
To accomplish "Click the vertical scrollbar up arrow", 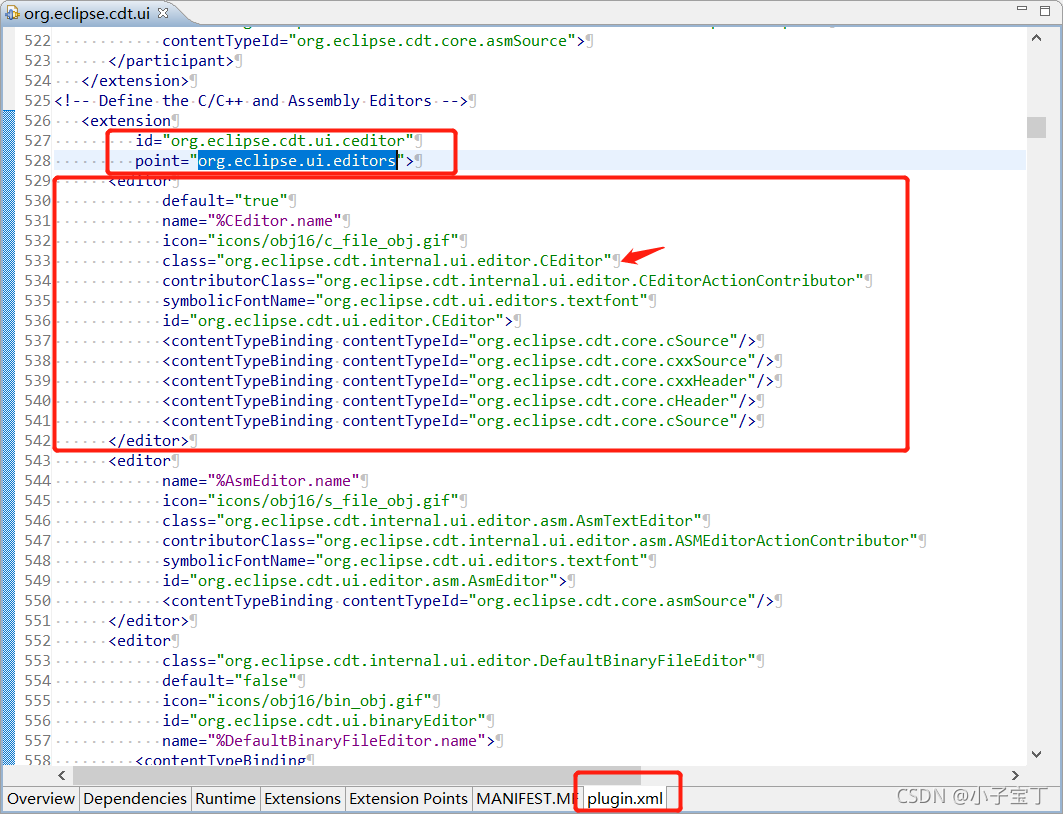I will [x=1036, y=39].
